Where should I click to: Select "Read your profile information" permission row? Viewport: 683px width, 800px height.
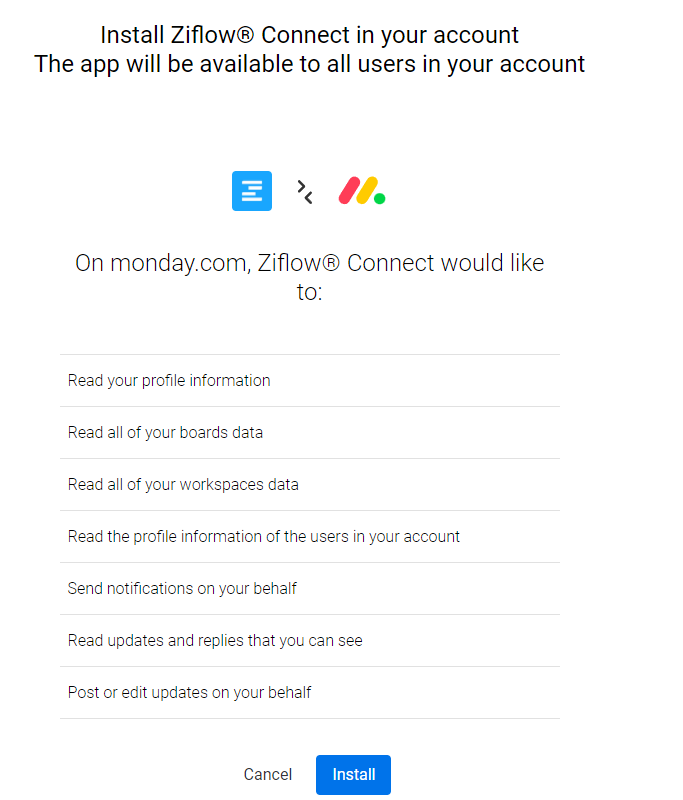169,381
